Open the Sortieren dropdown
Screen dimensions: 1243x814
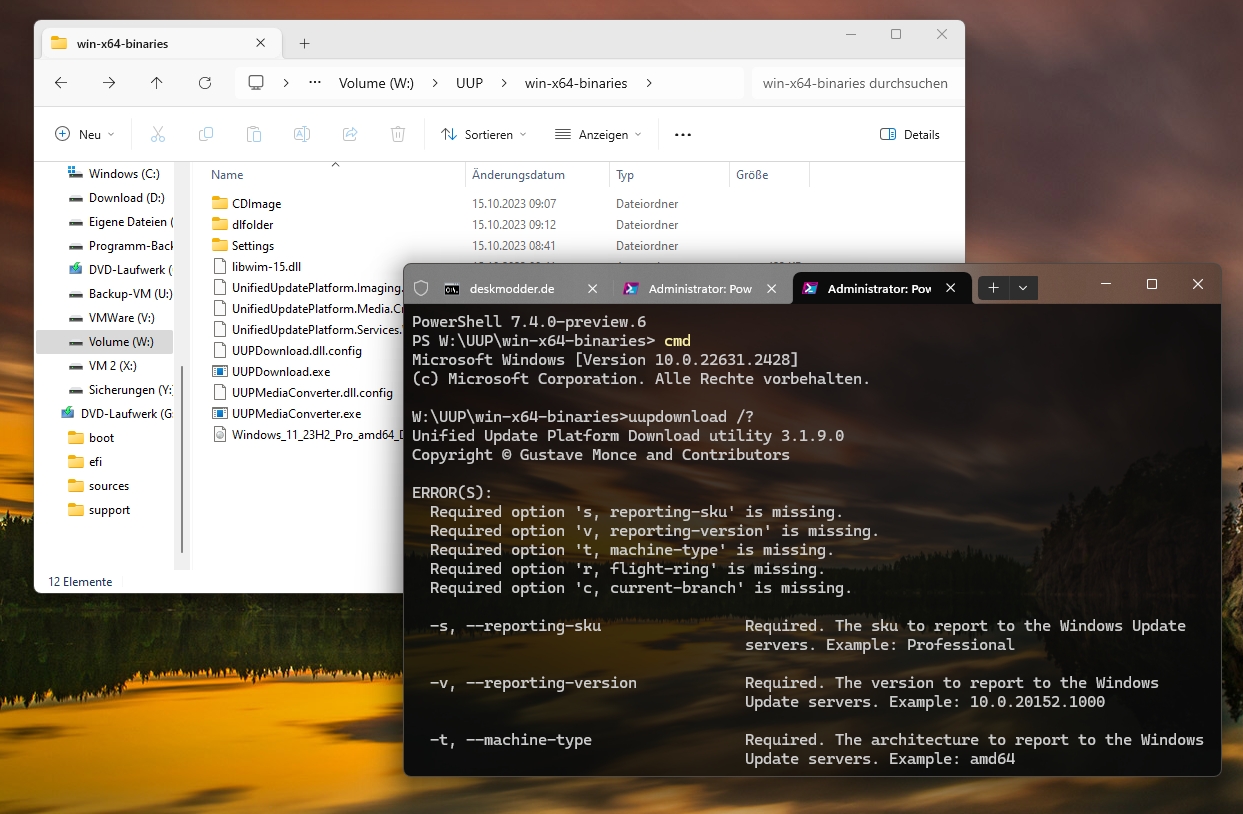[x=484, y=134]
